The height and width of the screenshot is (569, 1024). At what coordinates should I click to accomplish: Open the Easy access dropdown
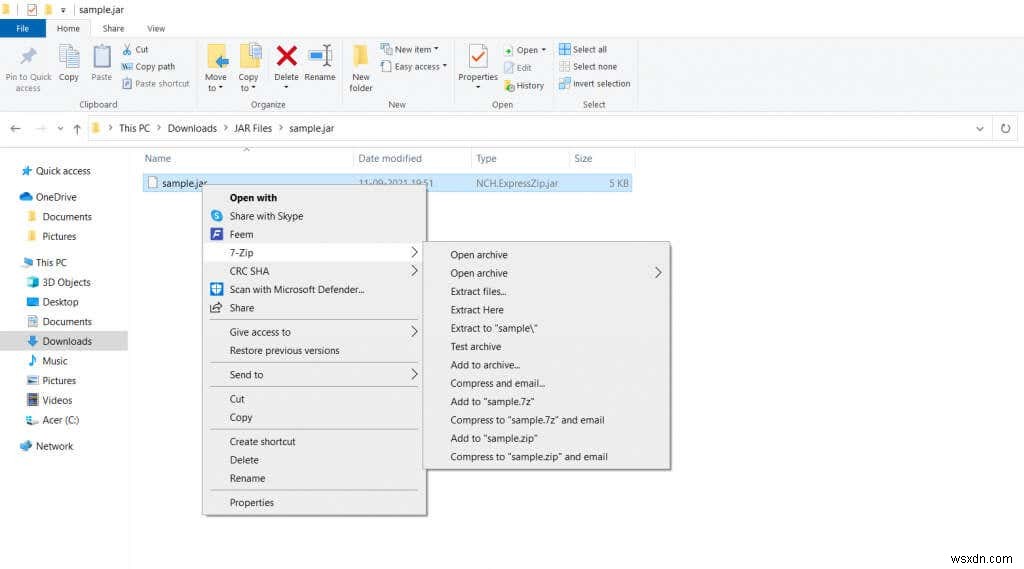click(x=413, y=67)
